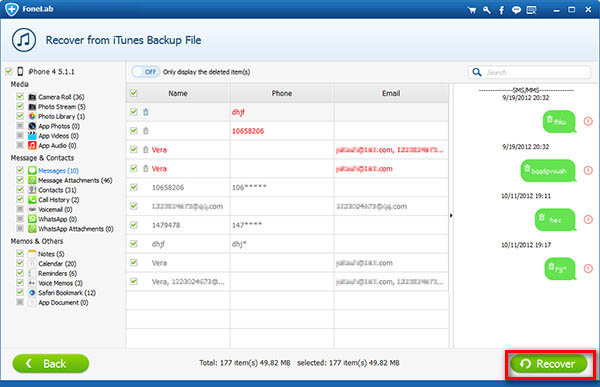Sort by the Phone column header
Screen dimensions: 600x387
[x=282, y=93]
